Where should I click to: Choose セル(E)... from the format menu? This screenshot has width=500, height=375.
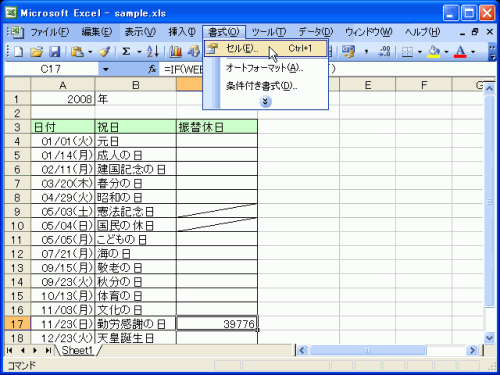265,49
